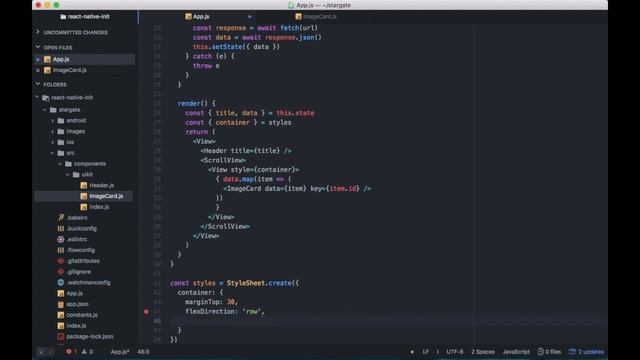Click the red lint marker on line 45 gutter
This screenshot has height=360, width=640.
[146, 311]
